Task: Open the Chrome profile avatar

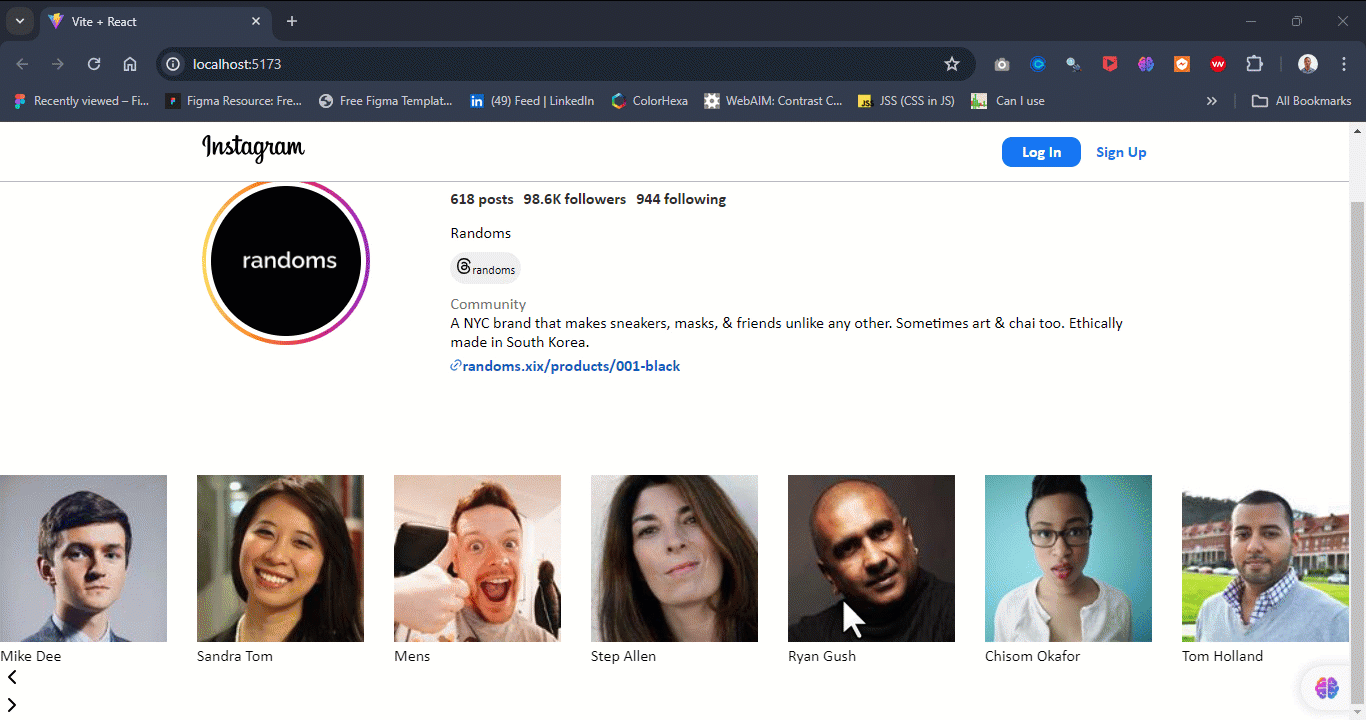Action: (1308, 64)
